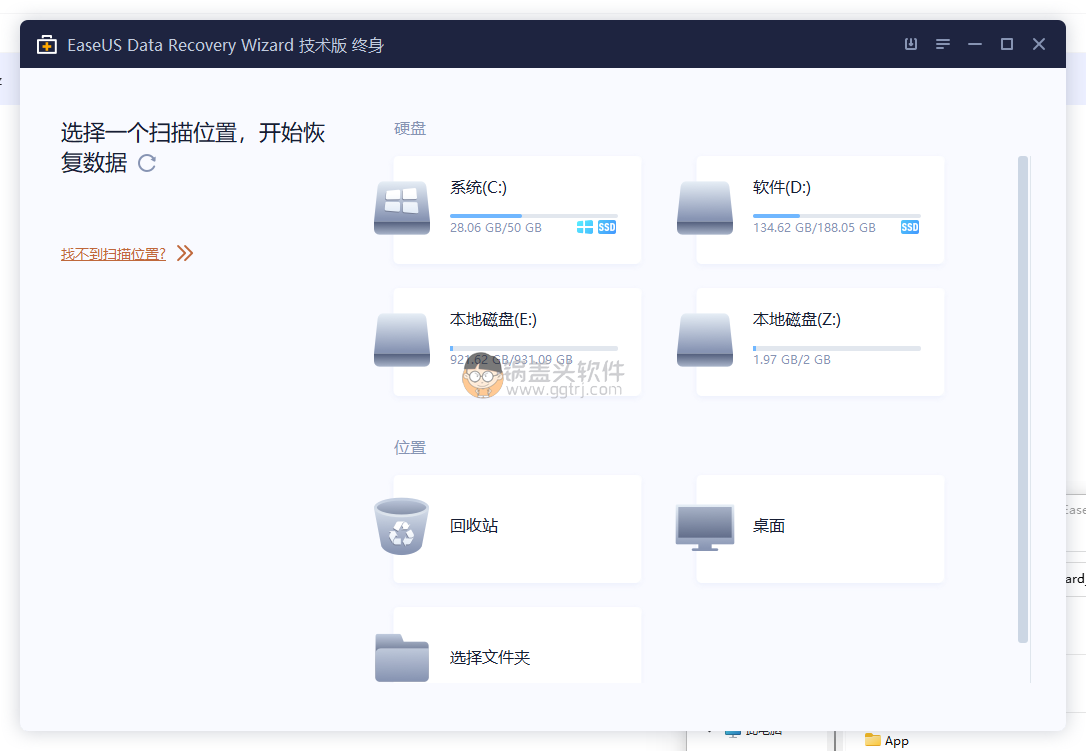
Task: Click the recycle bin icon
Action: (402, 526)
